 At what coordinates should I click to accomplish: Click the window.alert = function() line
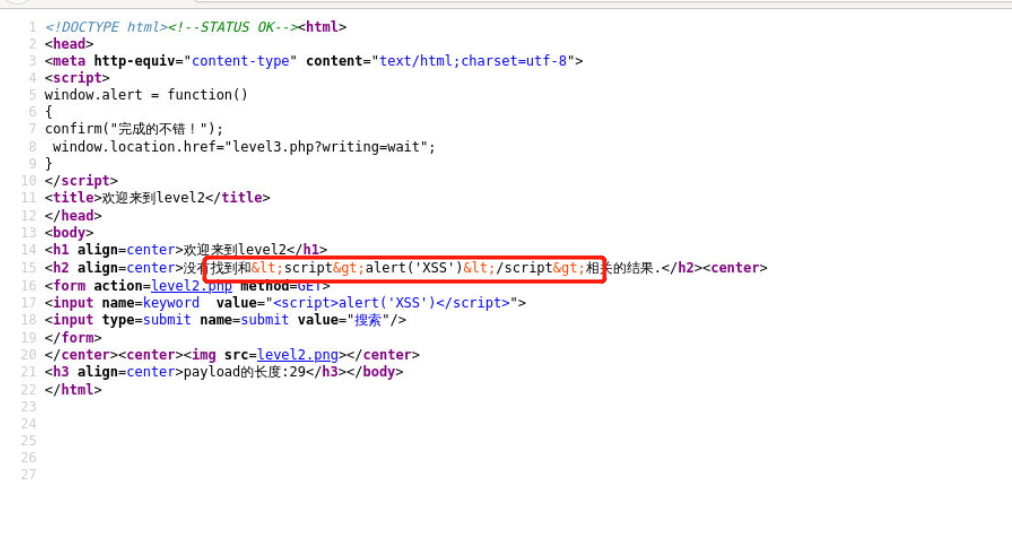click(x=146, y=95)
